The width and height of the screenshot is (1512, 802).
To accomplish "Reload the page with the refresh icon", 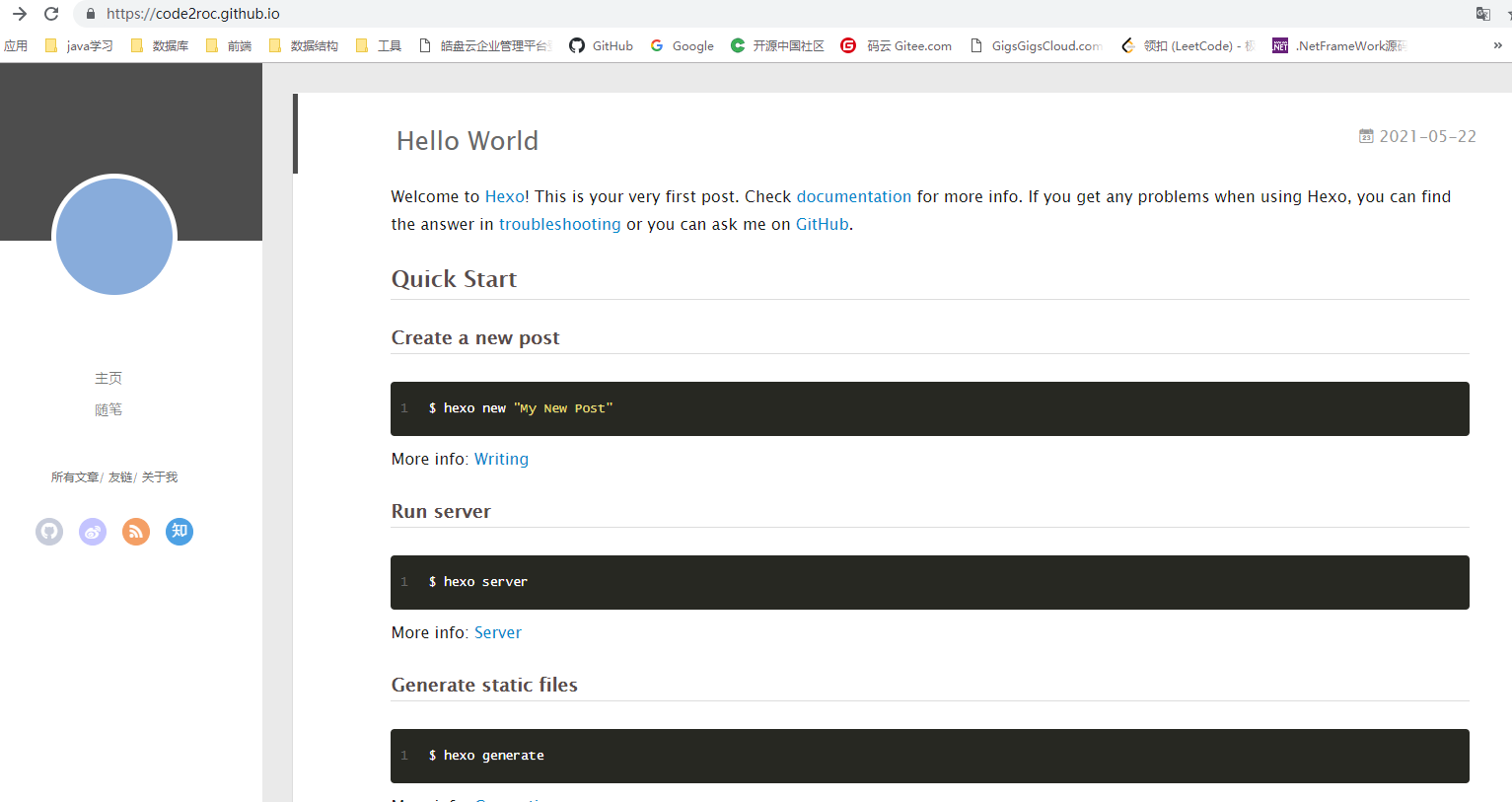I will click(51, 14).
